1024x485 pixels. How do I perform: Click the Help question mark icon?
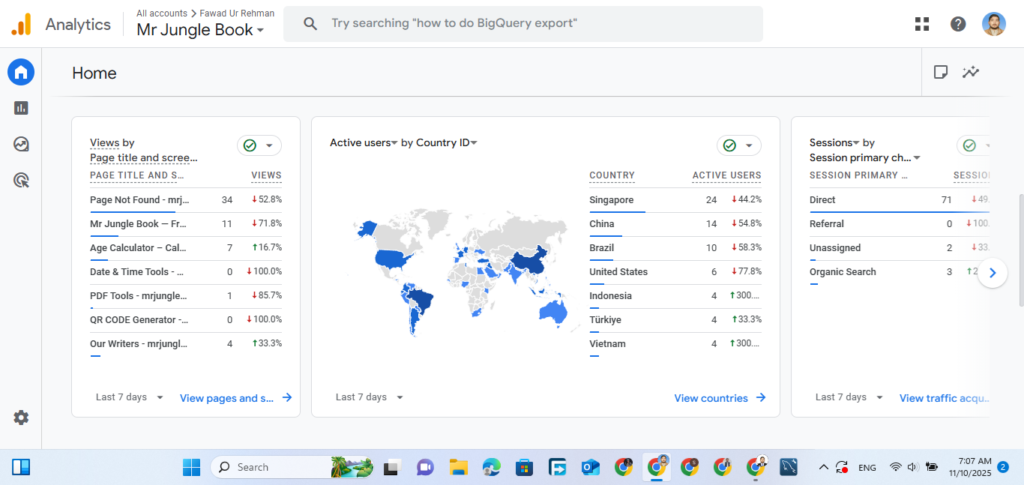(x=957, y=24)
